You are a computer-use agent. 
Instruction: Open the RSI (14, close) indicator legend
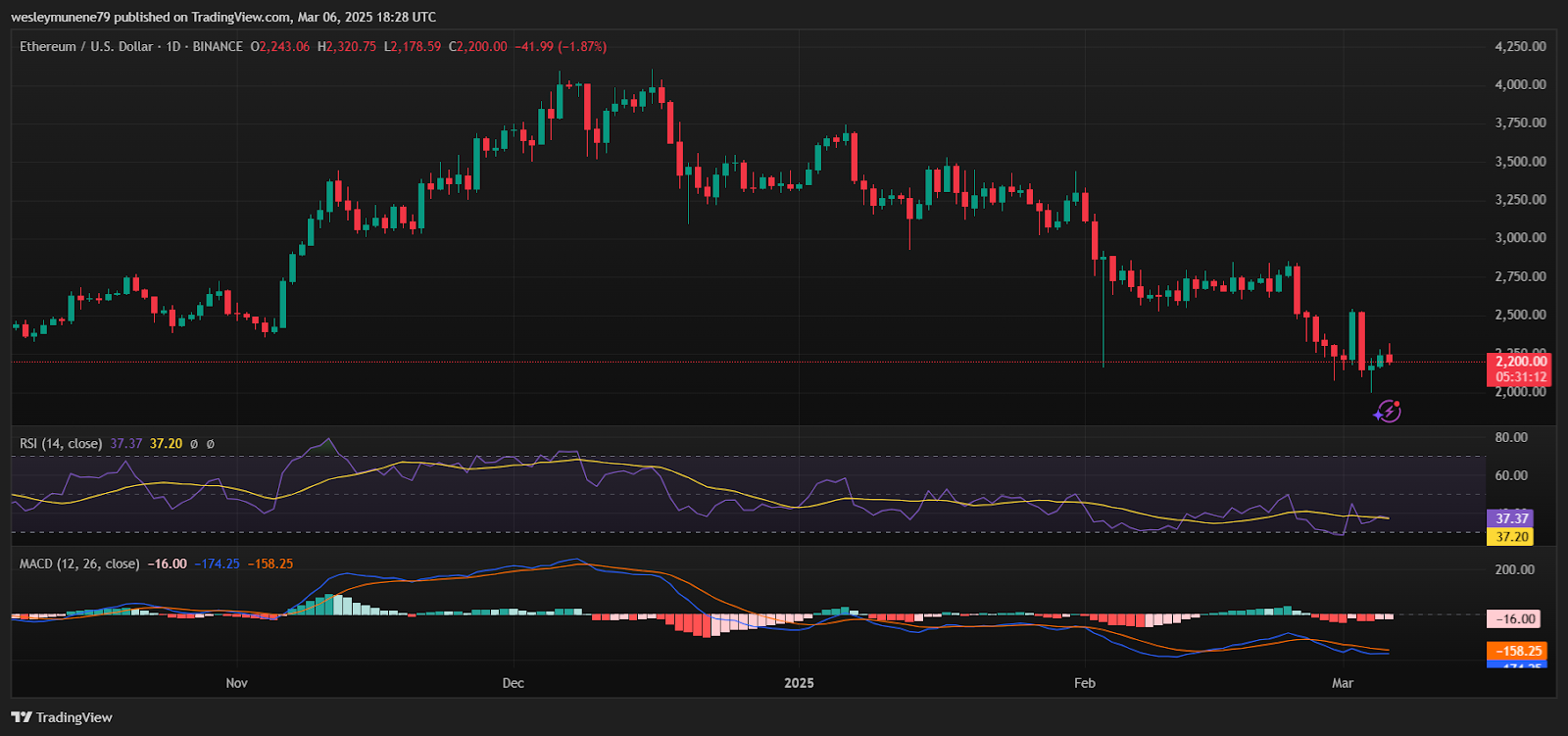tap(61, 444)
